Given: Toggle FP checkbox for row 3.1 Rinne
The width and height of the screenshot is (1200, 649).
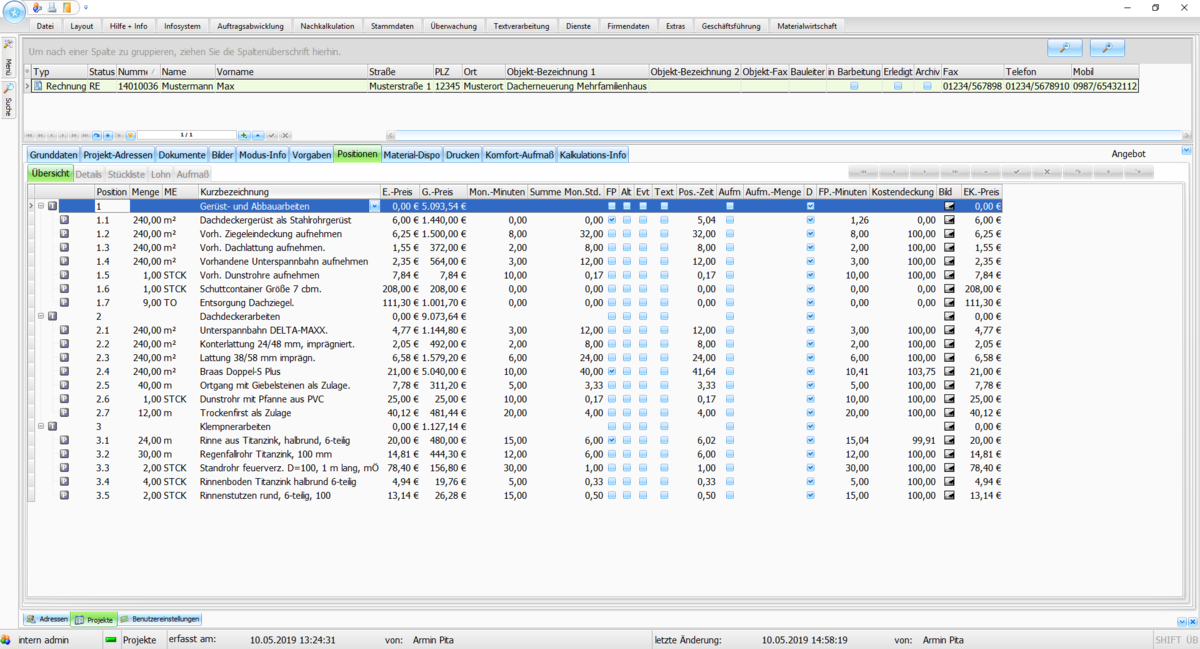Looking at the screenshot, I should (612, 440).
